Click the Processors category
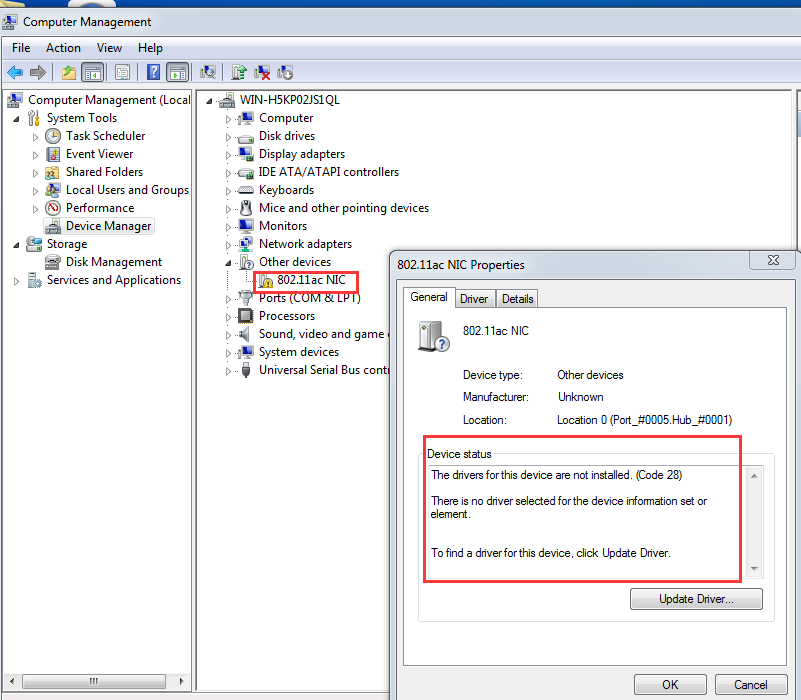 [x=287, y=316]
